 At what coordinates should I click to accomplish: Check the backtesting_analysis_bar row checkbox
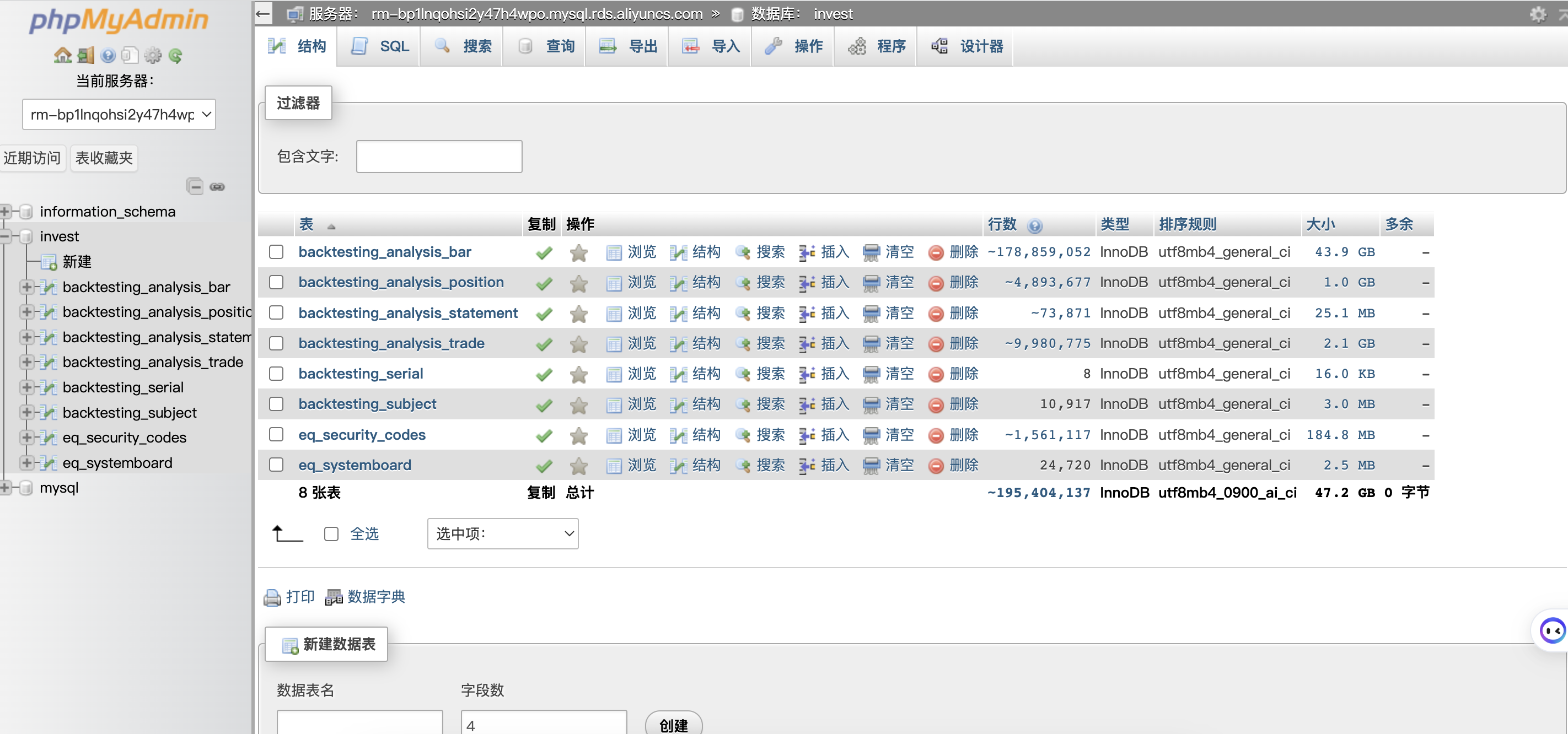point(276,251)
